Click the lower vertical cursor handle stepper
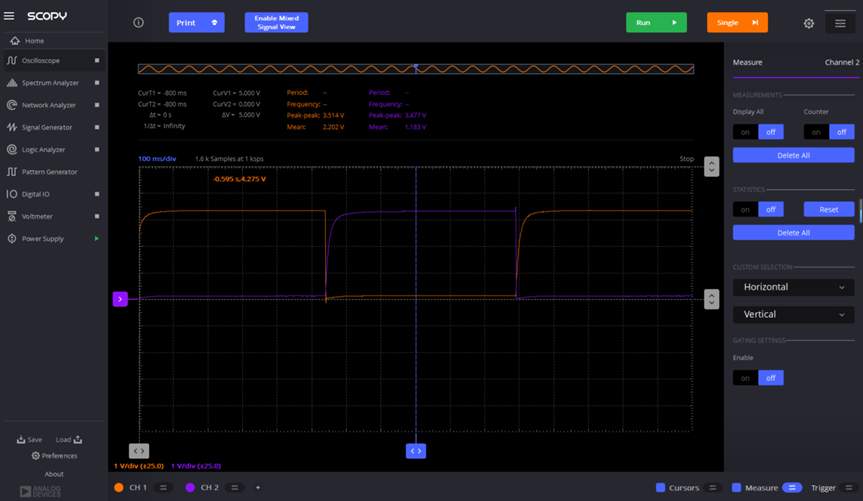This screenshot has width=863, height=501. tap(712, 299)
